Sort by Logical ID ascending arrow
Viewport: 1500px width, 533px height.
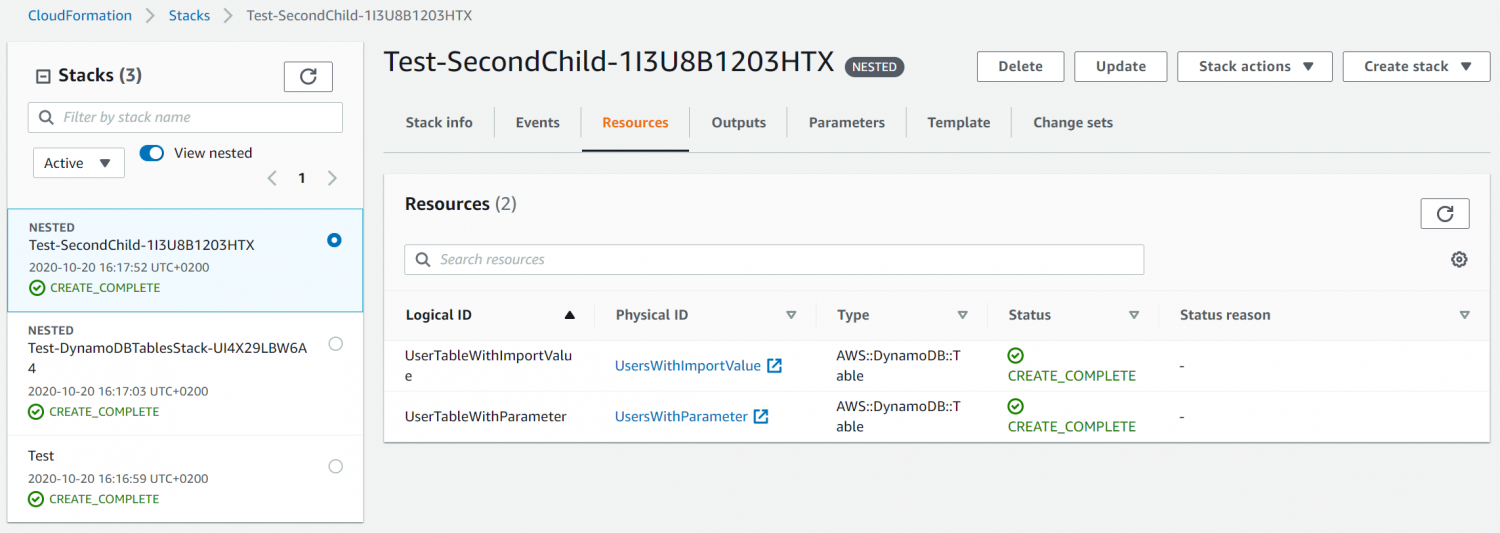click(570, 315)
